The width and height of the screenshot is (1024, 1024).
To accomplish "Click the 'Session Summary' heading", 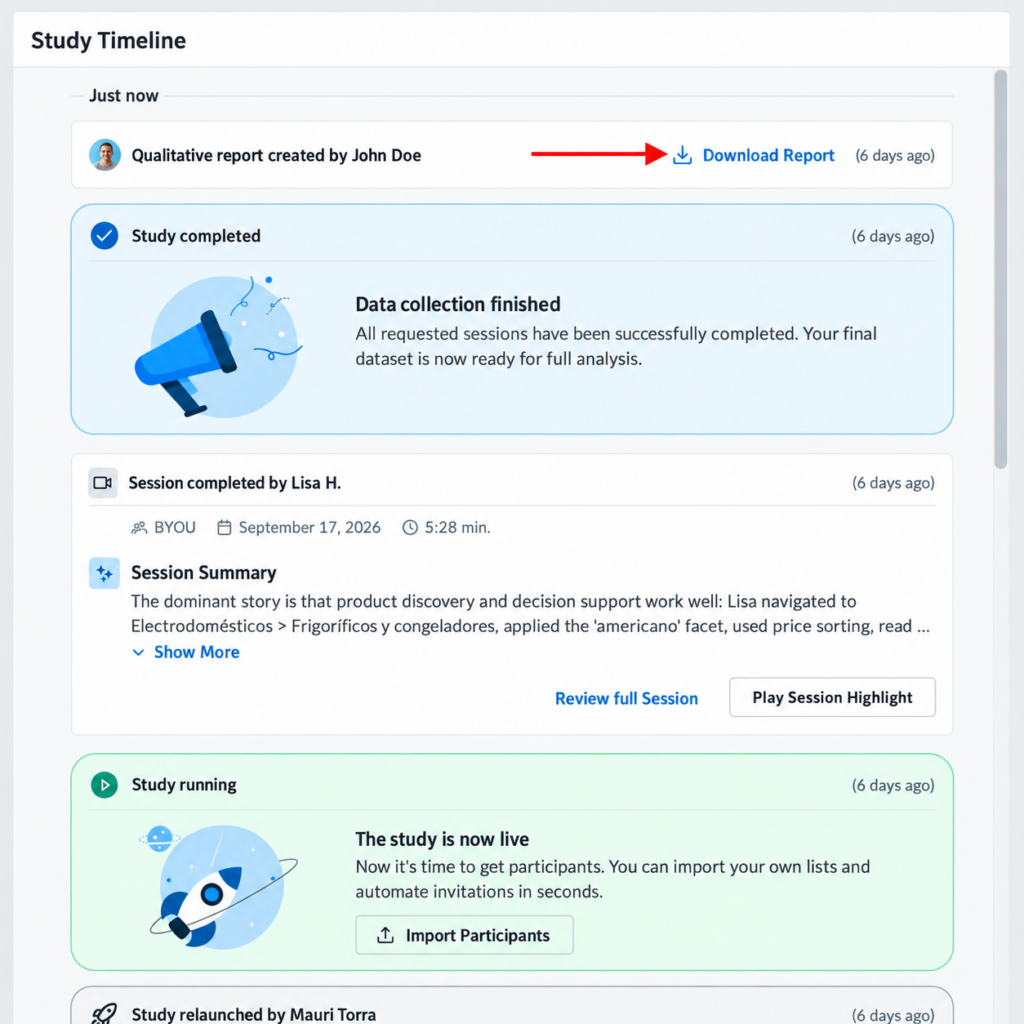I will [x=204, y=573].
